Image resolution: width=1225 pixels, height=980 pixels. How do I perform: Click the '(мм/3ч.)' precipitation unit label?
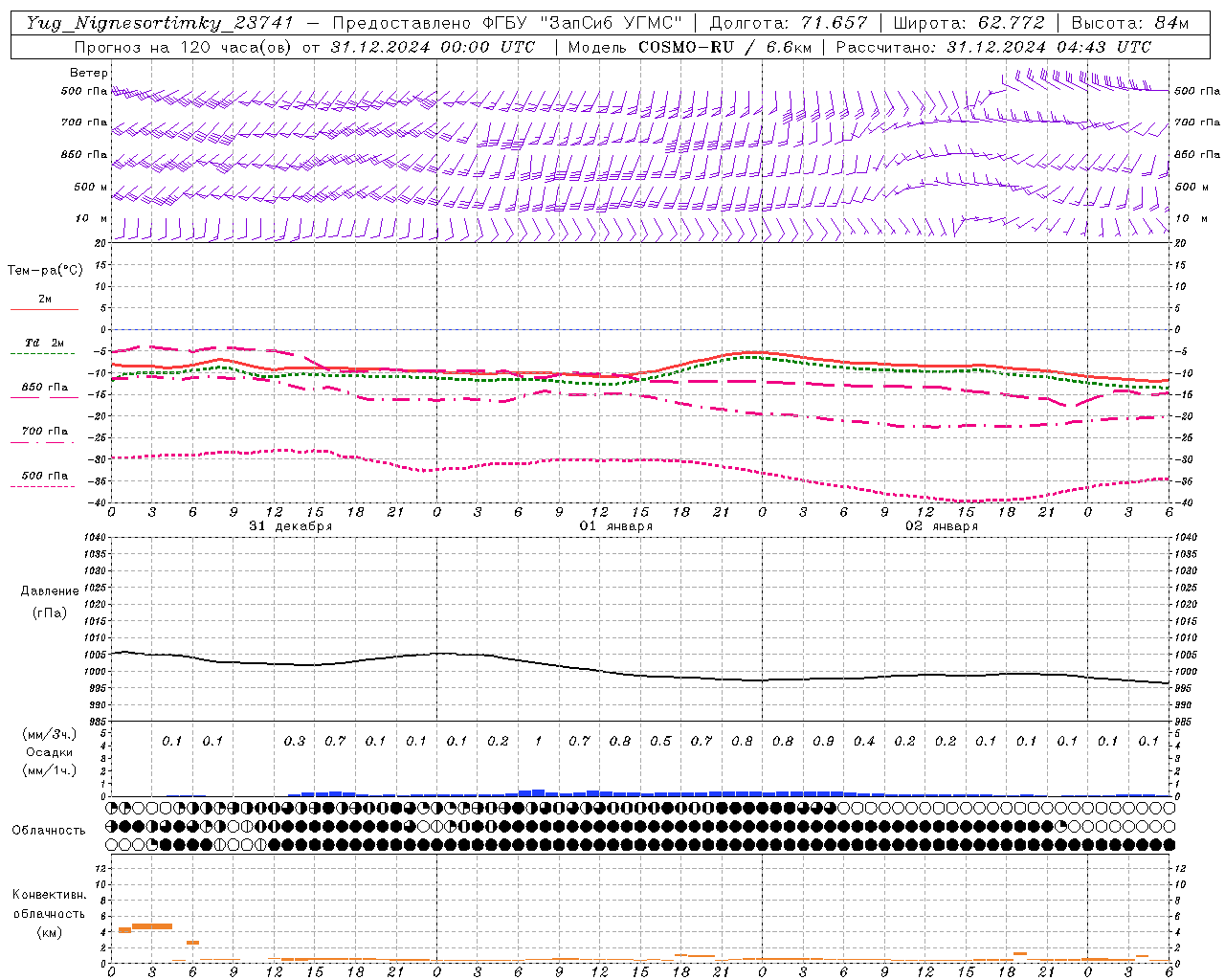(50, 734)
